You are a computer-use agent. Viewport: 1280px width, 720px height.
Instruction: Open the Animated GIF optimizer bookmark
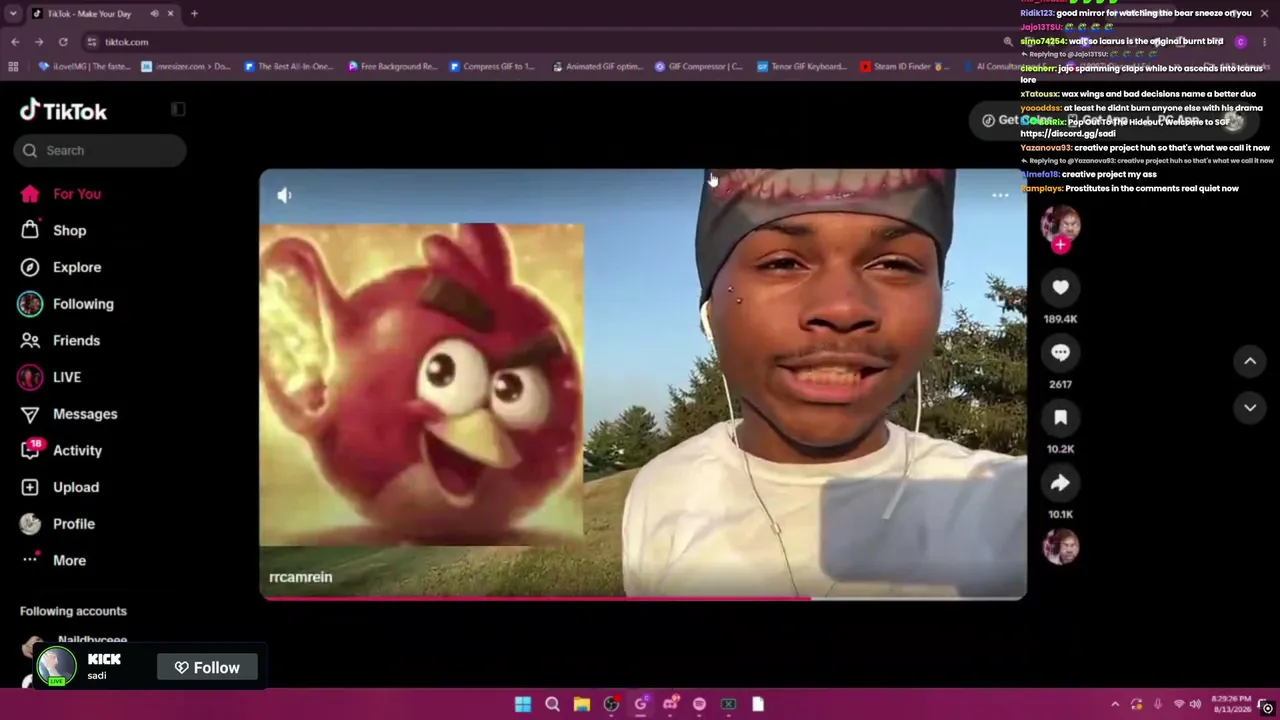click(598, 67)
